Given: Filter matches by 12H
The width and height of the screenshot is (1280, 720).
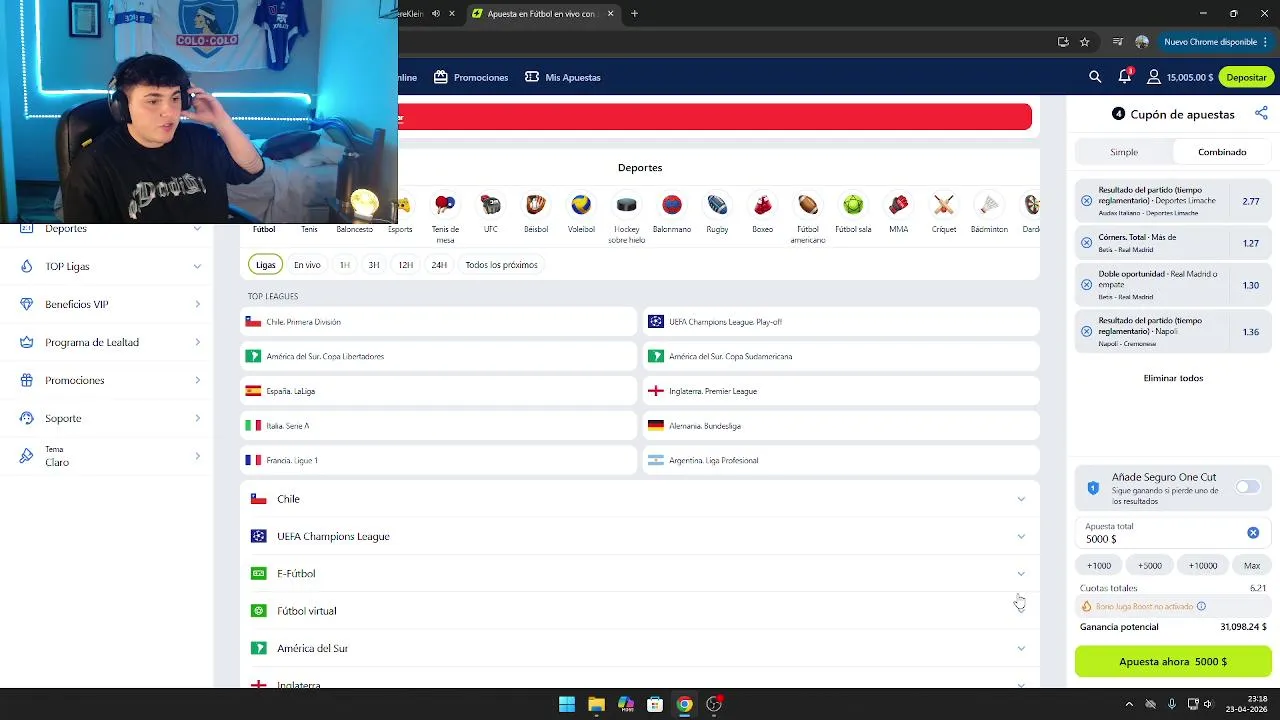Looking at the screenshot, I should [x=405, y=265].
